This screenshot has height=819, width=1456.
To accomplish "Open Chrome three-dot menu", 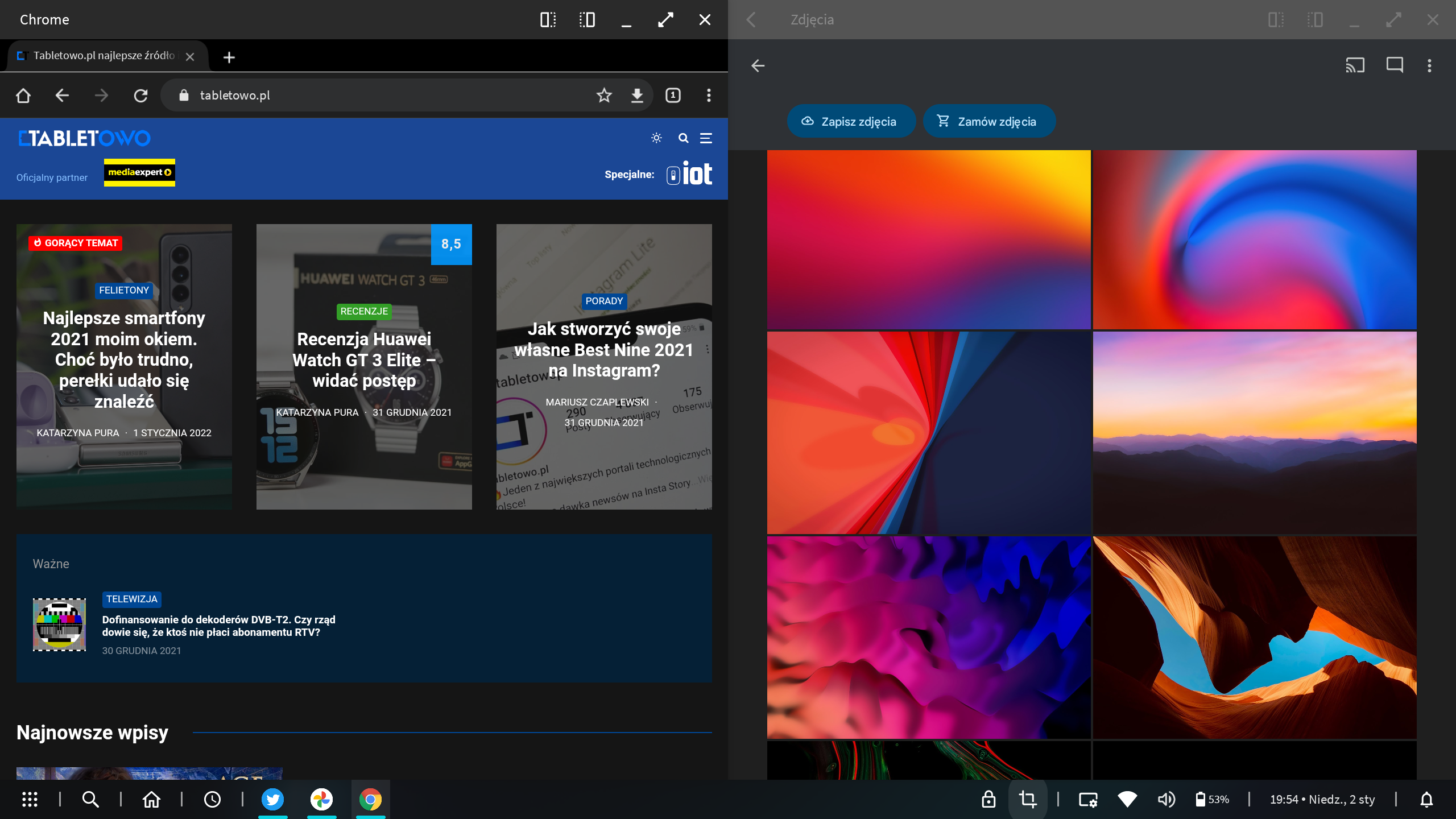I will 709,96.
